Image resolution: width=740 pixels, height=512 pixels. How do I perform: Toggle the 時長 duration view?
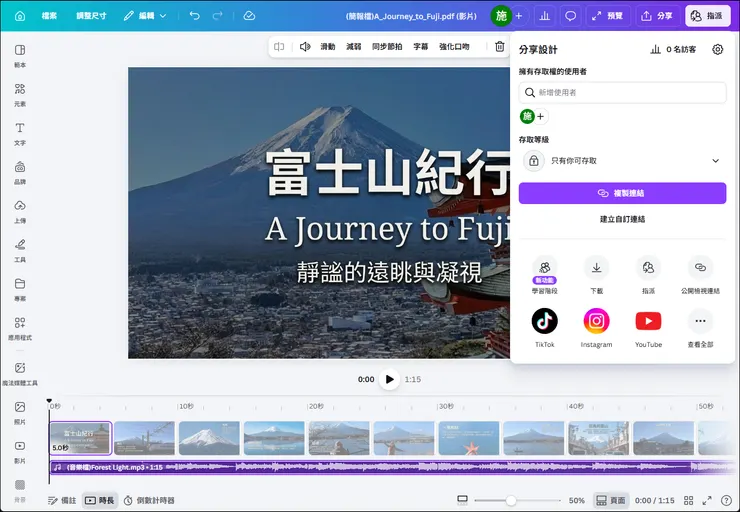click(x=99, y=501)
